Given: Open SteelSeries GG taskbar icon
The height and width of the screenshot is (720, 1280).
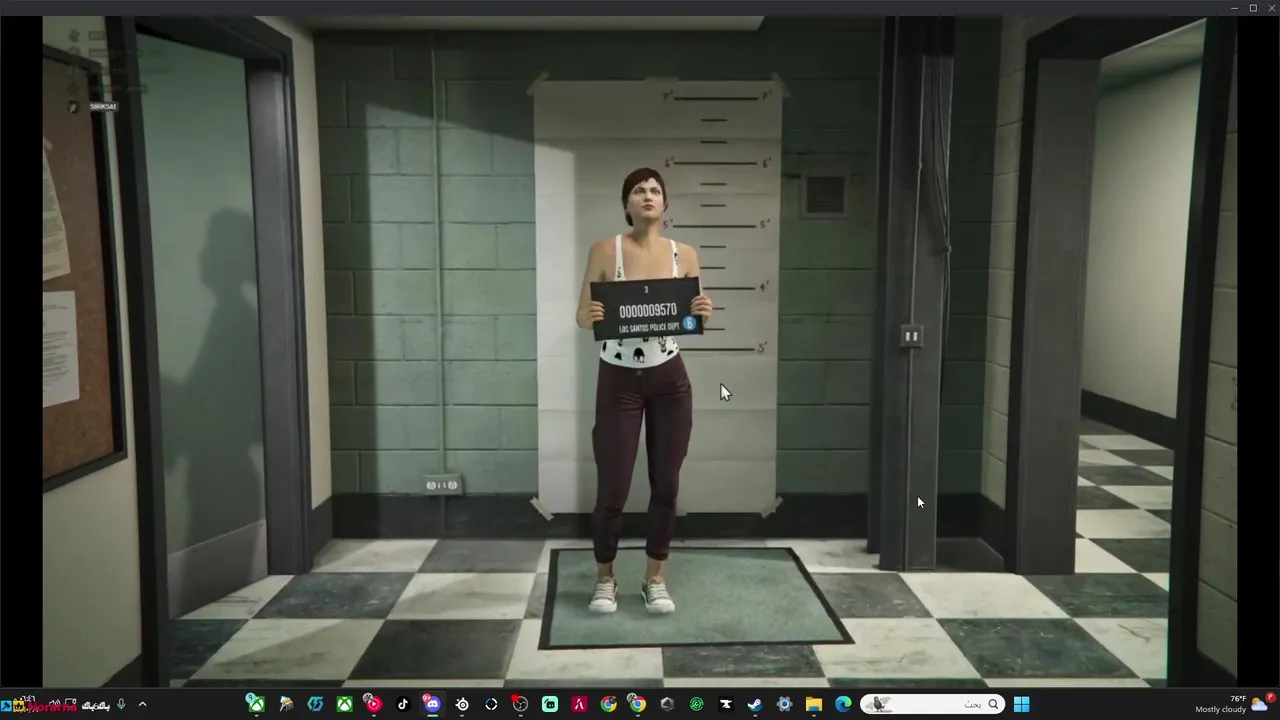Looking at the screenshot, I should tap(461, 704).
